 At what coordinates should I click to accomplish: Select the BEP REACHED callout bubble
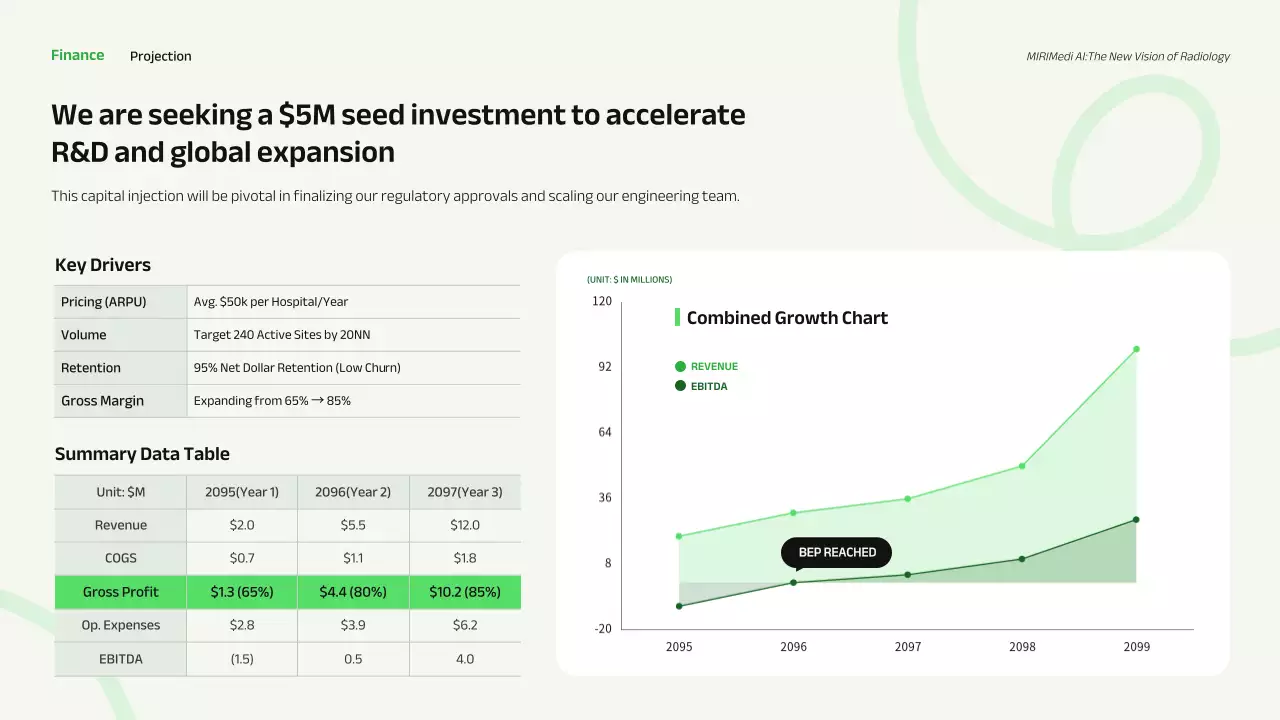(836, 552)
